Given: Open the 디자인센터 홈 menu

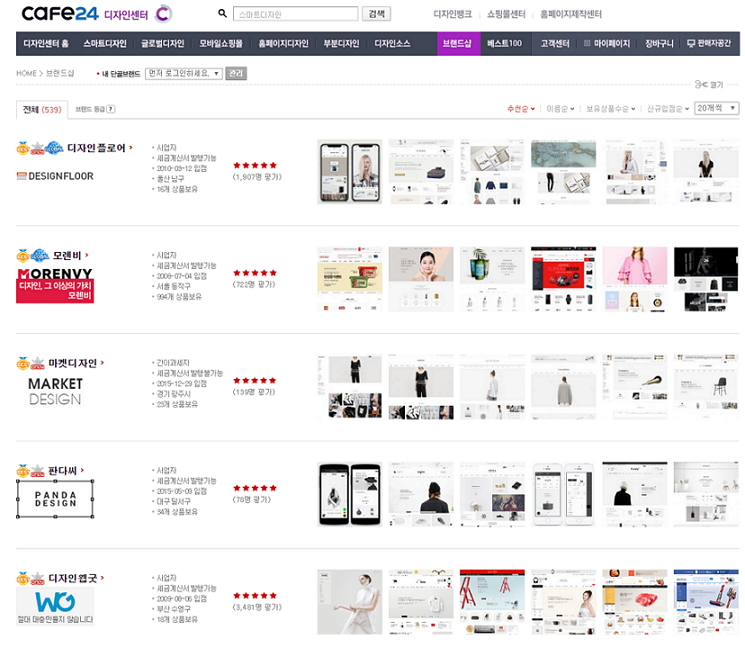Looking at the screenshot, I should point(46,44).
